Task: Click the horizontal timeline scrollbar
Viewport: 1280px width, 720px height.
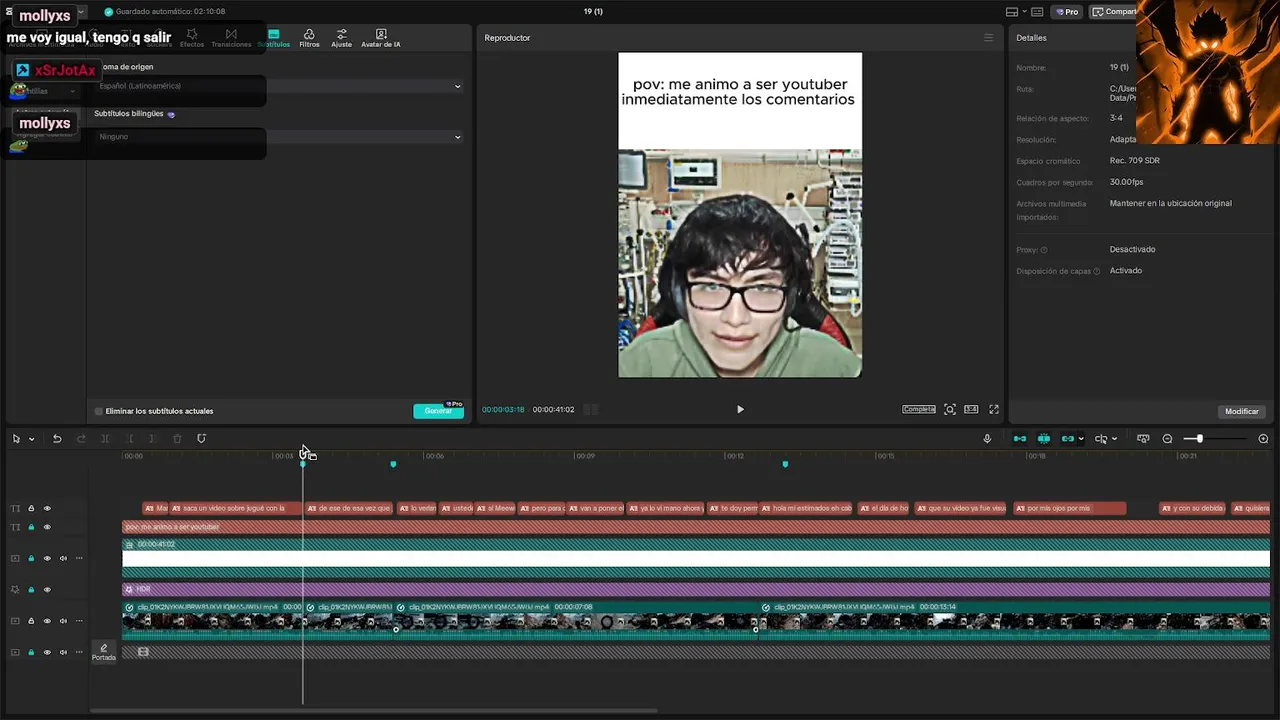Action: [x=373, y=711]
